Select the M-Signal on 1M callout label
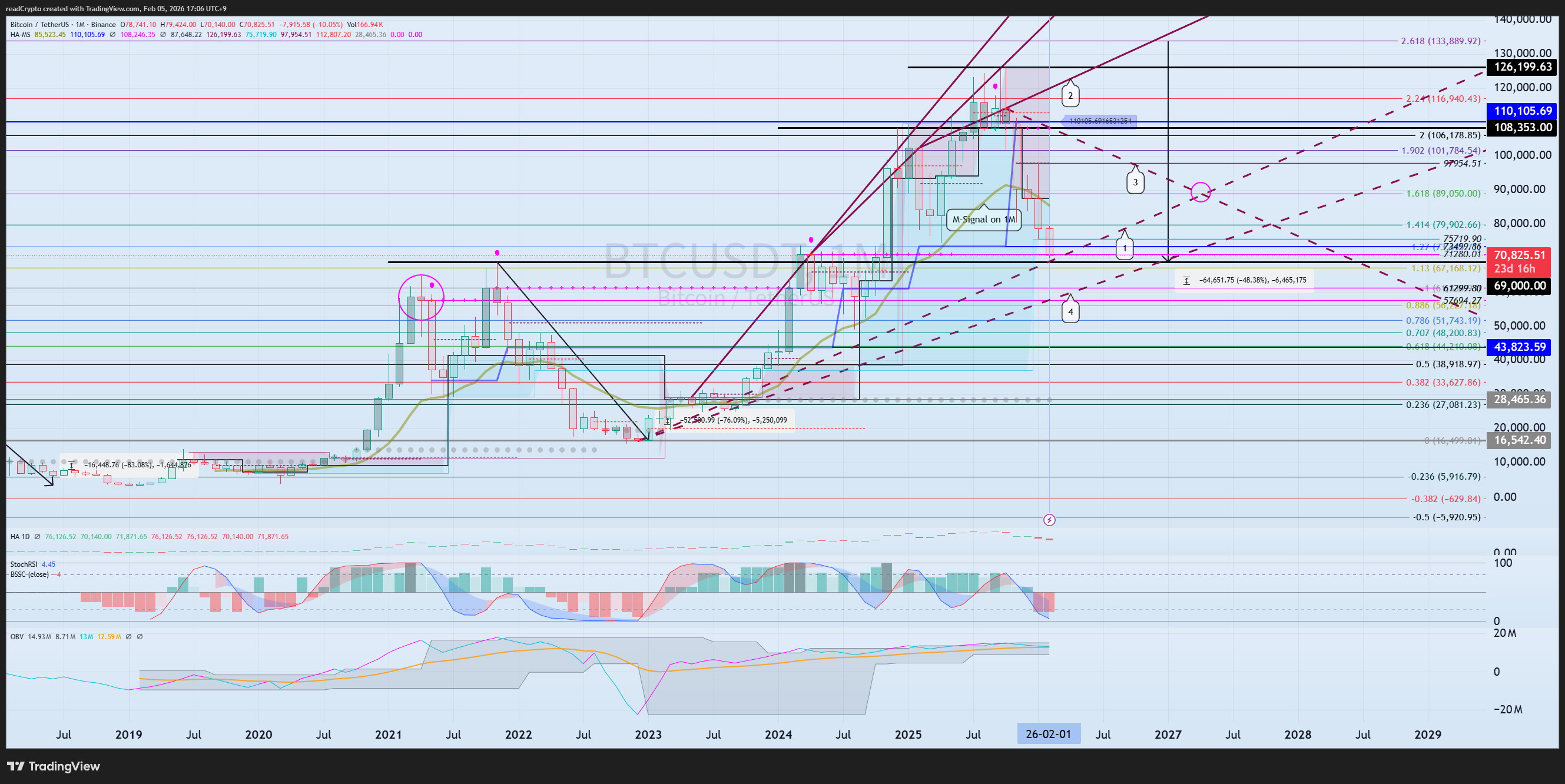The height and width of the screenshot is (784, 1565). click(984, 219)
